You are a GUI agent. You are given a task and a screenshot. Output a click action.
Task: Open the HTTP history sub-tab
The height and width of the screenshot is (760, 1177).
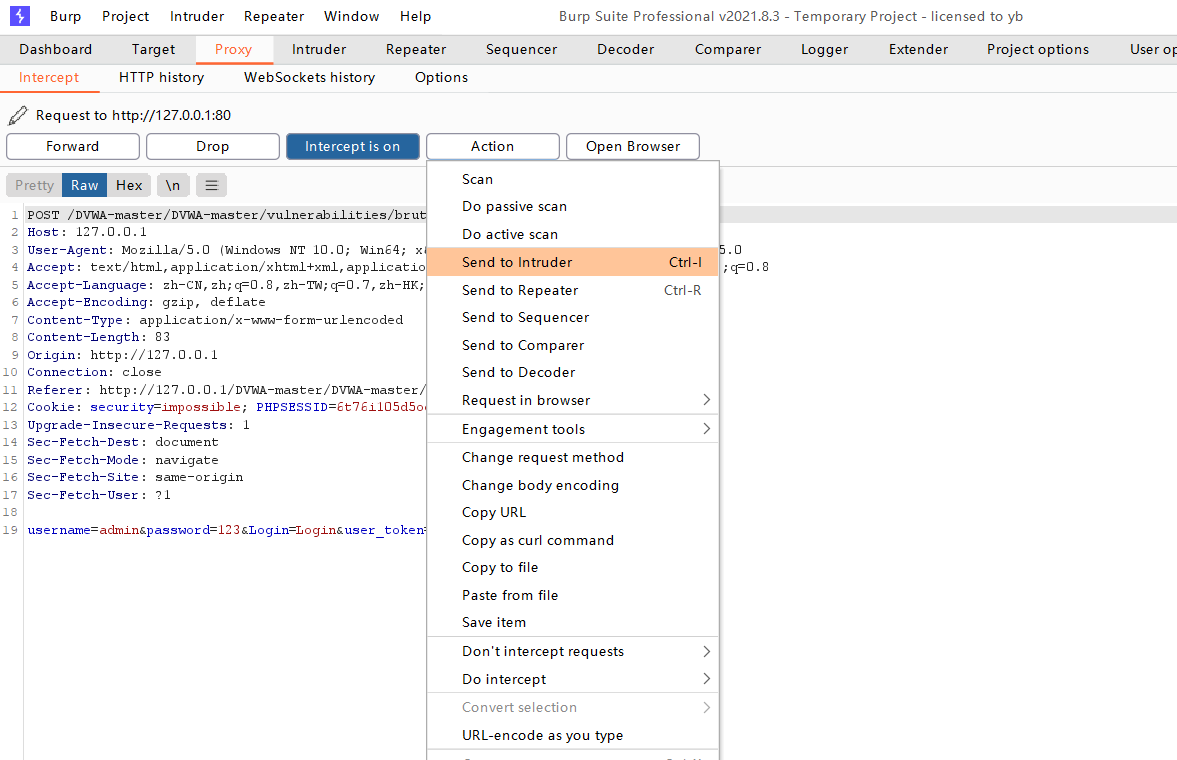(x=161, y=77)
